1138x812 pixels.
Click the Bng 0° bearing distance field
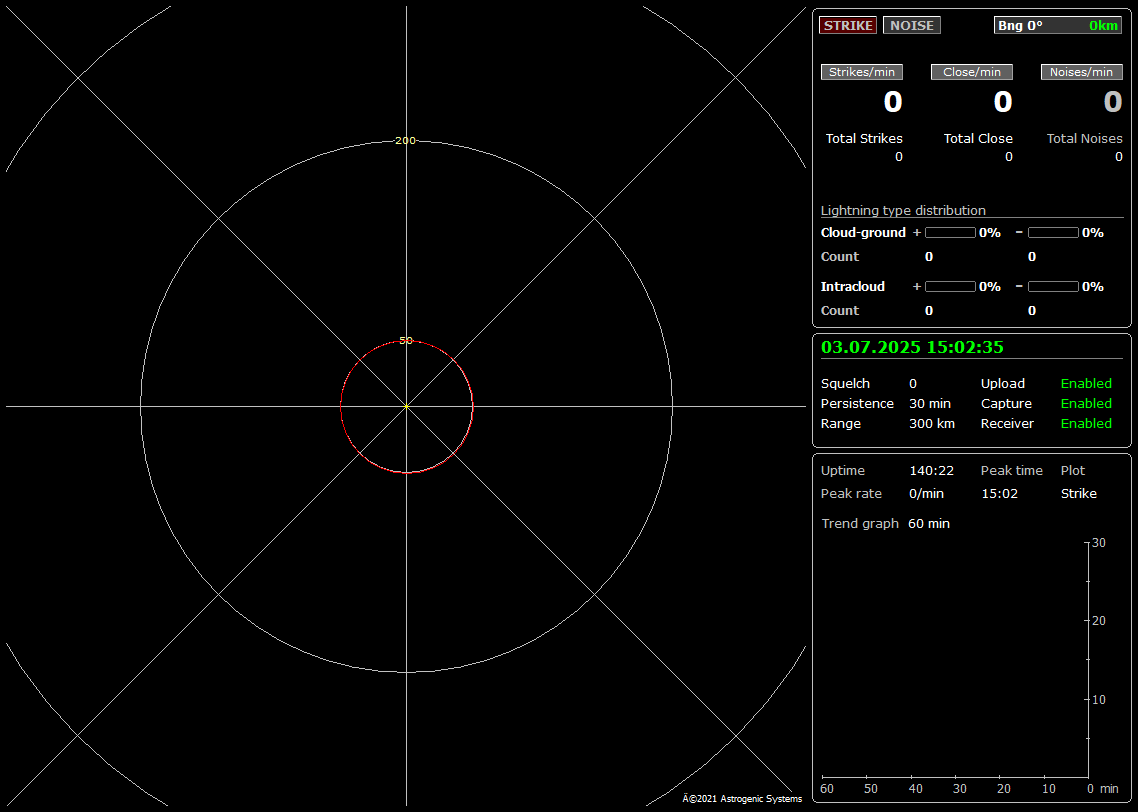click(x=1057, y=25)
